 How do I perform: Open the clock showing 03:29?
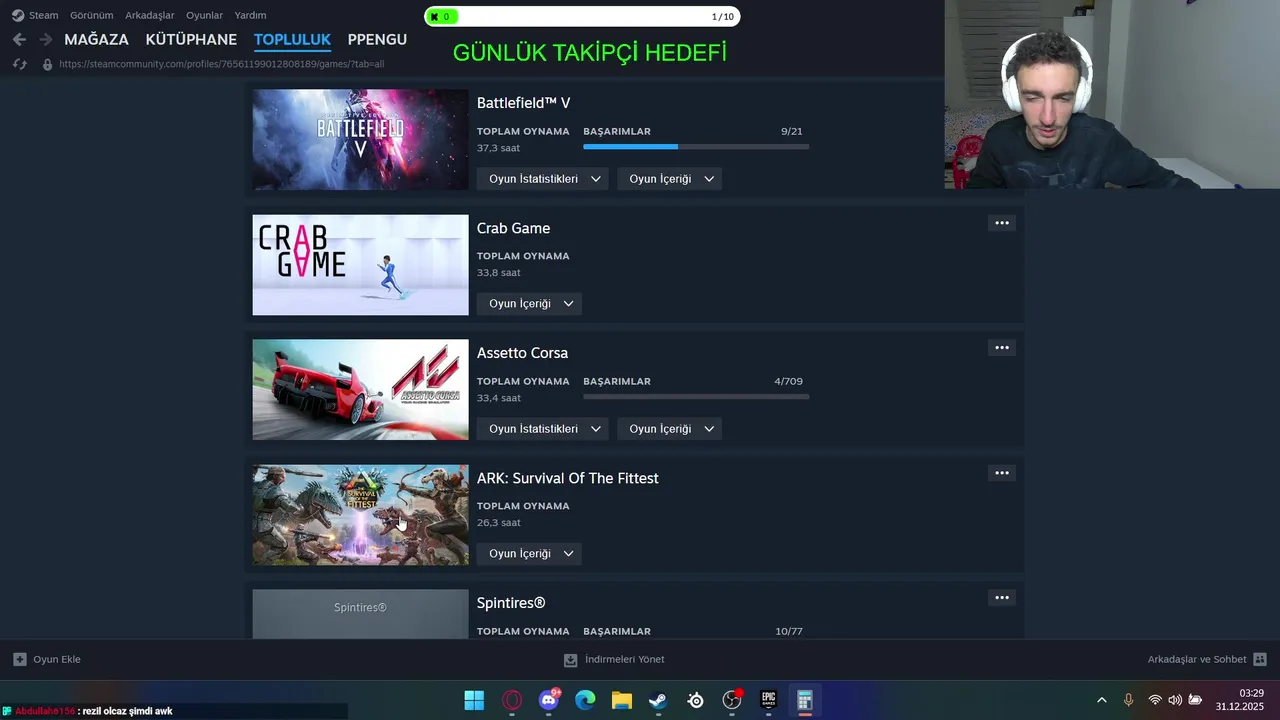coord(1251,693)
